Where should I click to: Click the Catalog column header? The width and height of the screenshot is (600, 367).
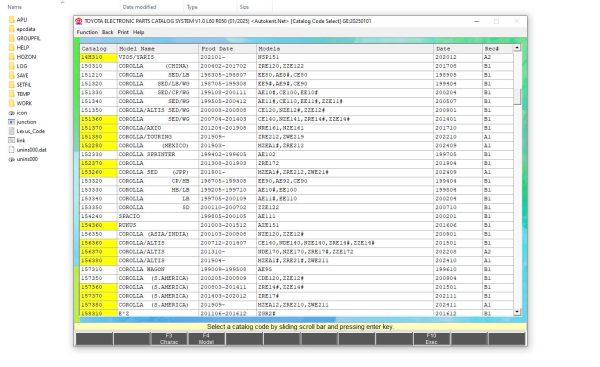98,49
